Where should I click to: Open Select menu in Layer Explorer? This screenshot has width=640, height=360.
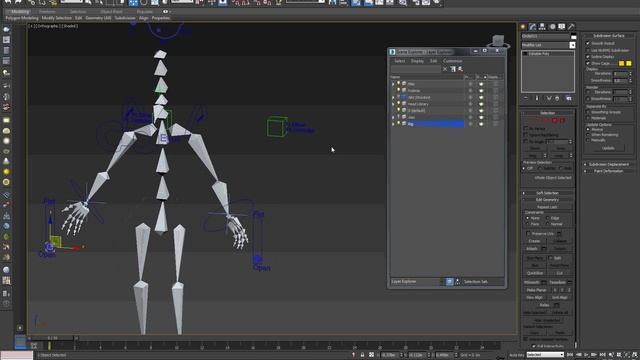point(399,61)
